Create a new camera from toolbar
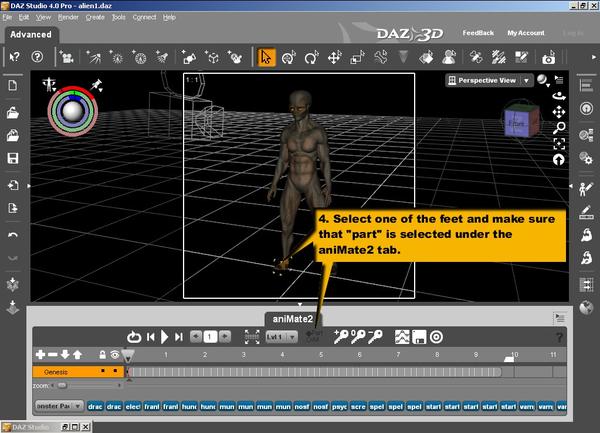Screen dimensions: 600x433 tap(67, 57)
